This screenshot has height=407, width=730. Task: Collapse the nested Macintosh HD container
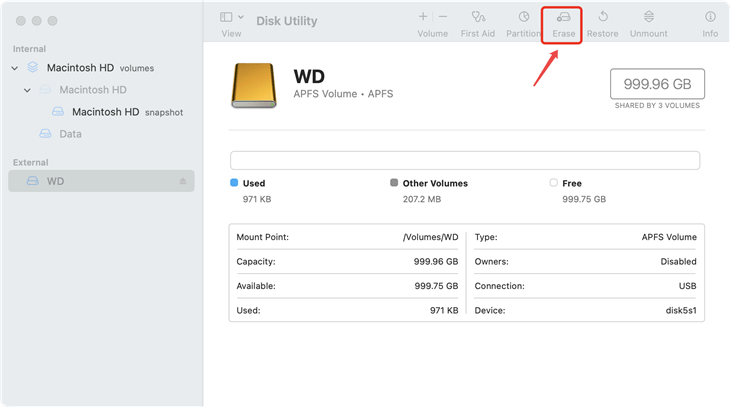28,90
